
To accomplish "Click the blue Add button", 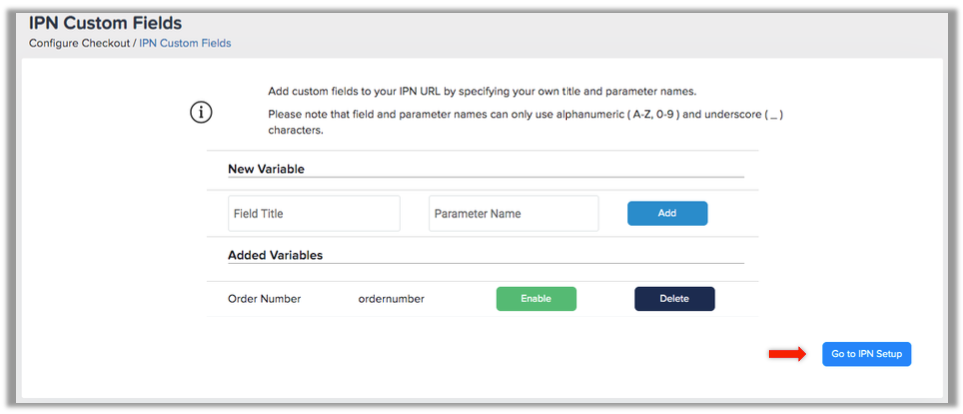I will [x=667, y=213].
